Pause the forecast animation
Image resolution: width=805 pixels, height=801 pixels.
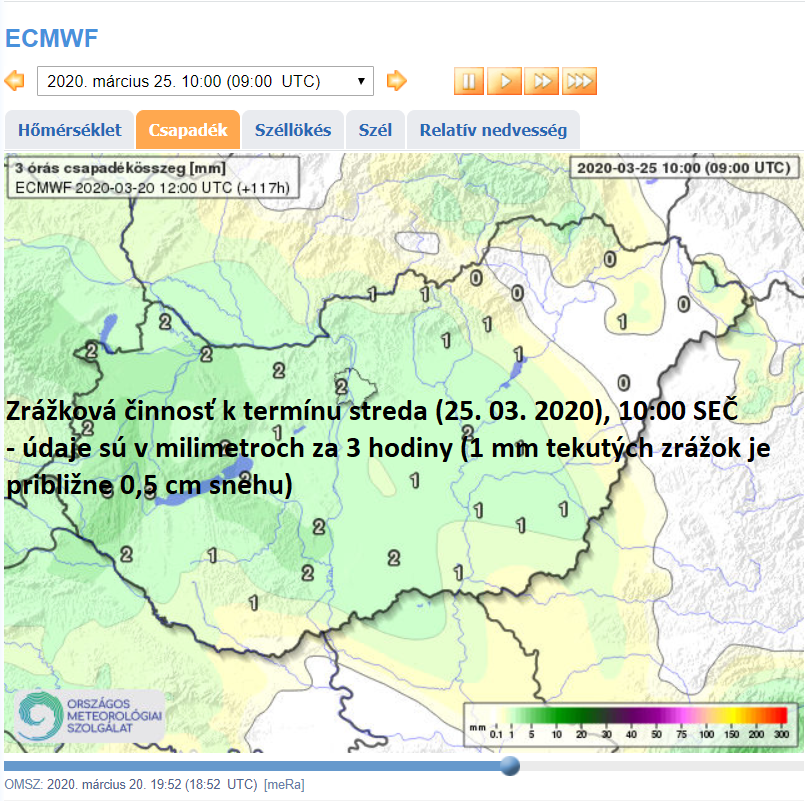pyautogui.click(x=469, y=81)
